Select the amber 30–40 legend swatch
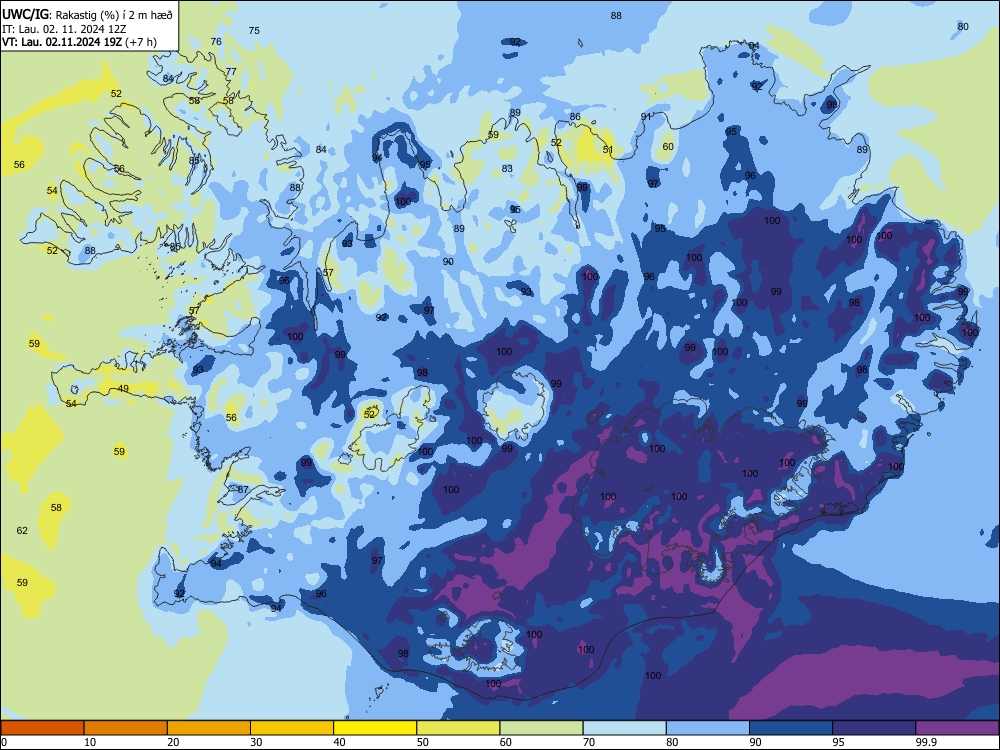 point(292,728)
